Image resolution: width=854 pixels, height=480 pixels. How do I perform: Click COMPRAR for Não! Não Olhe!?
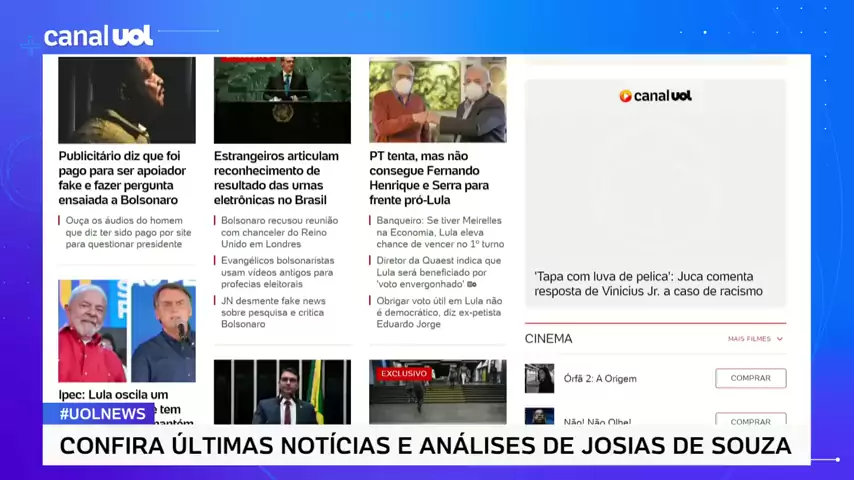click(x=751, y=420)
